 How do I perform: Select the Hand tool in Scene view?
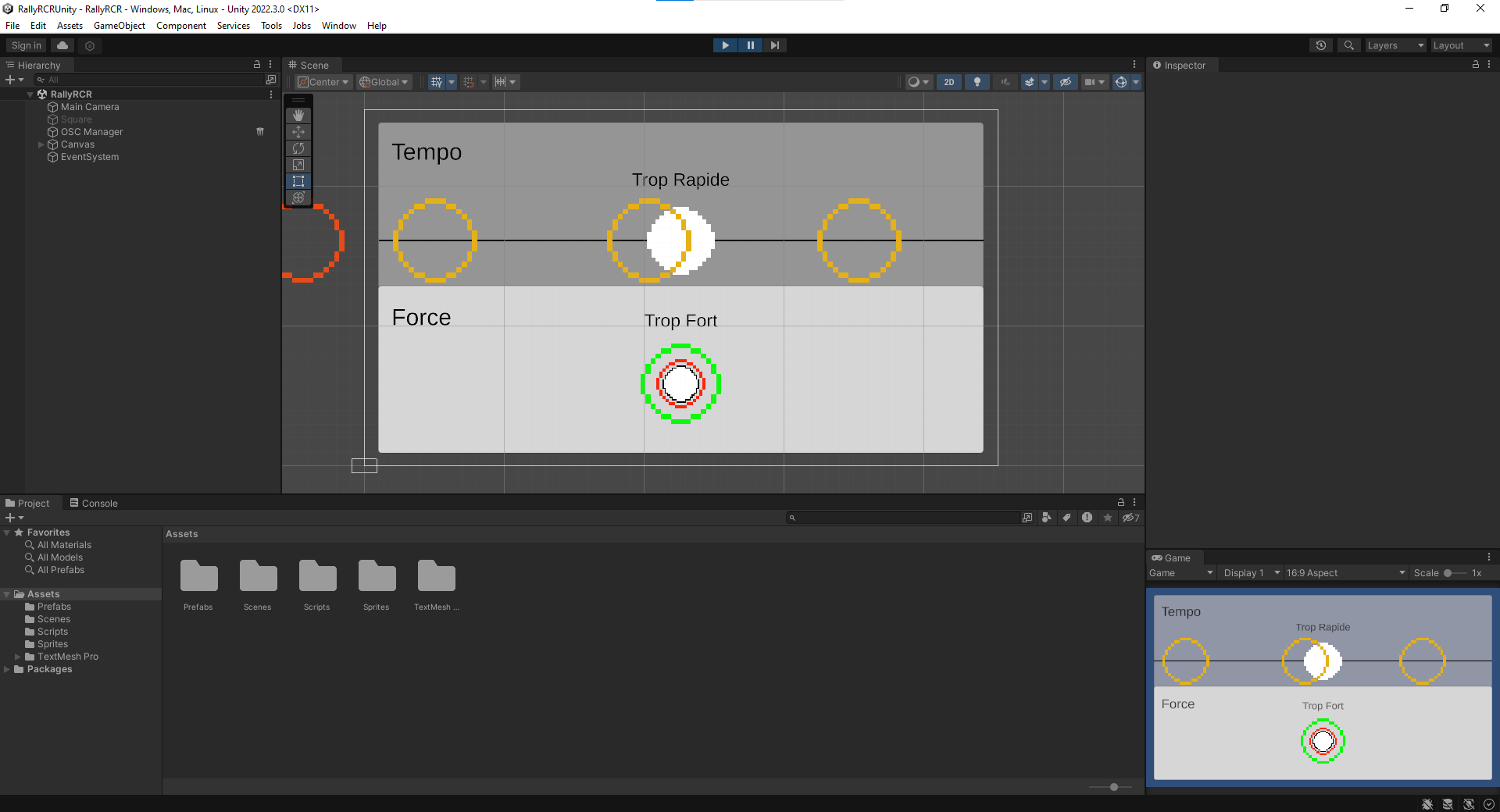pyautogui.click(x=298, y=116)
